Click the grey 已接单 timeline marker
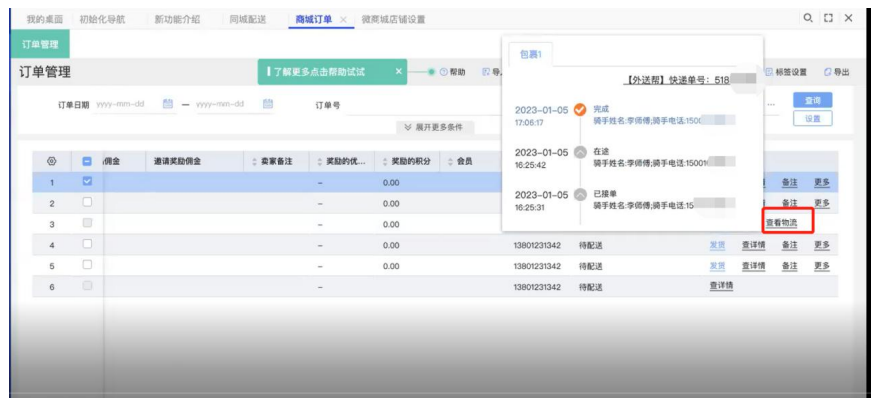The image size is (872, 398). pyautogui.click(x=580, y=195)
